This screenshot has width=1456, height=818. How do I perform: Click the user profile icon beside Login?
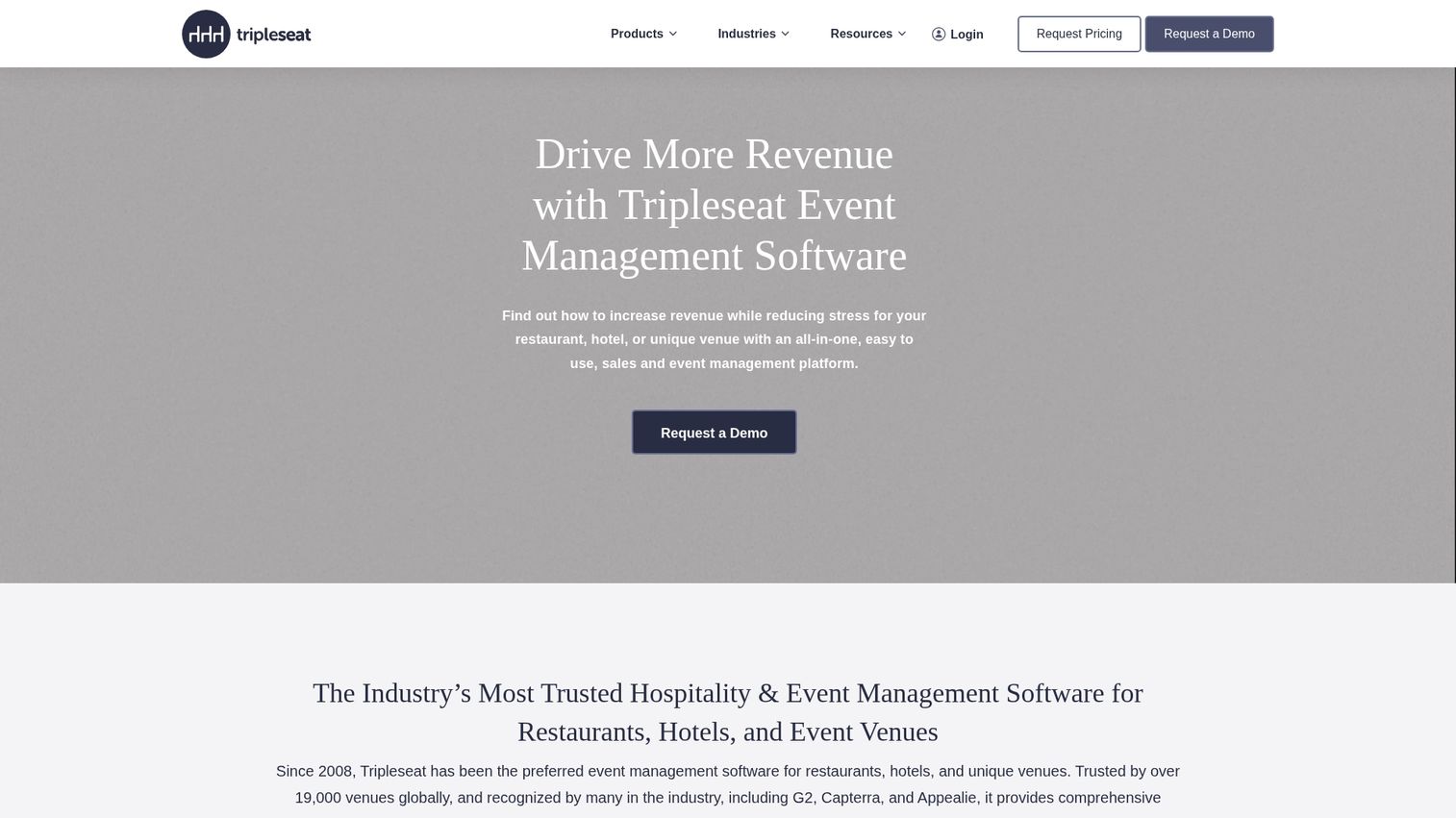tap(939, 34)
